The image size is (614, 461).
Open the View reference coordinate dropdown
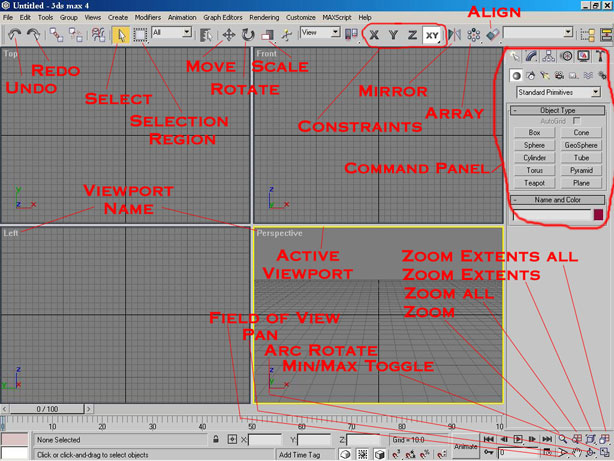point(320,32)
